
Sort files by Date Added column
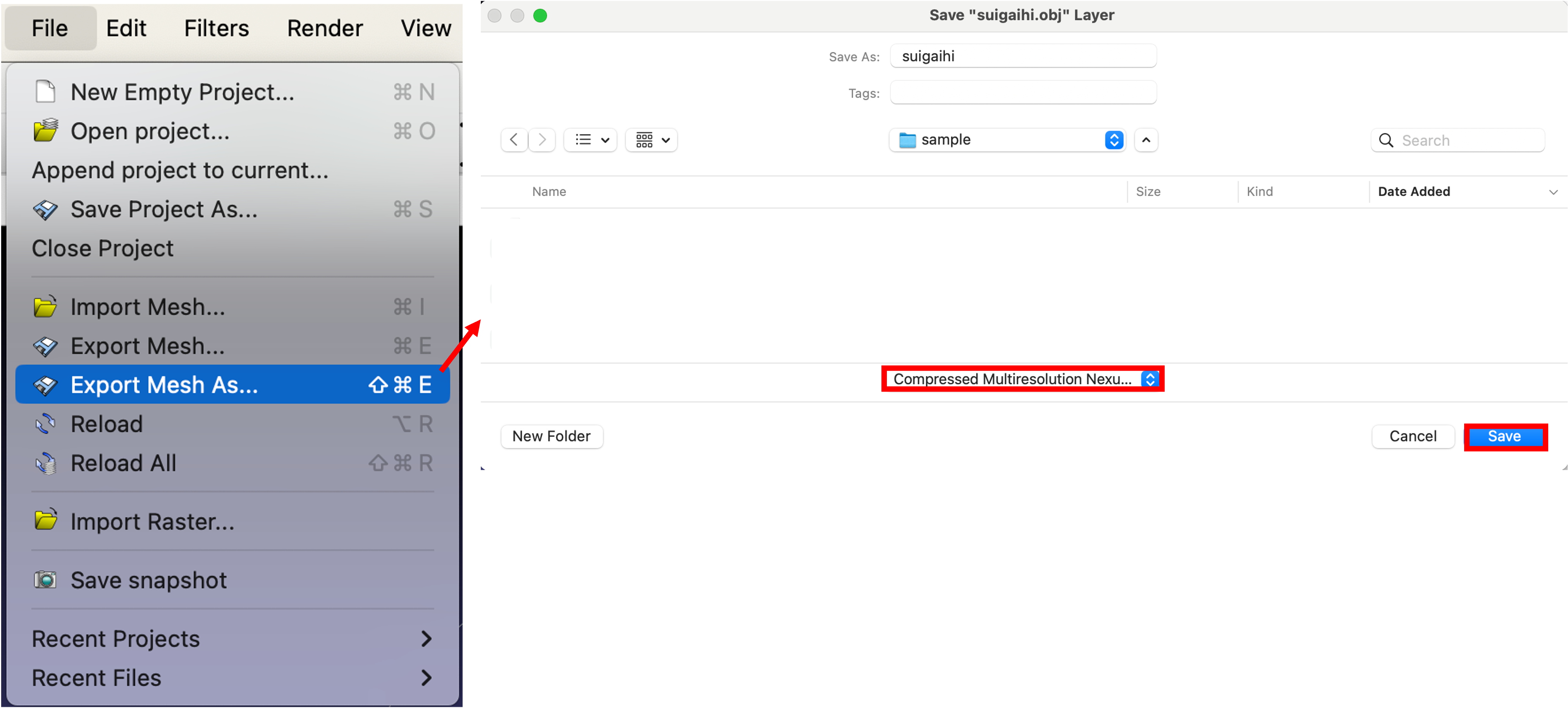coord(1413,192)
